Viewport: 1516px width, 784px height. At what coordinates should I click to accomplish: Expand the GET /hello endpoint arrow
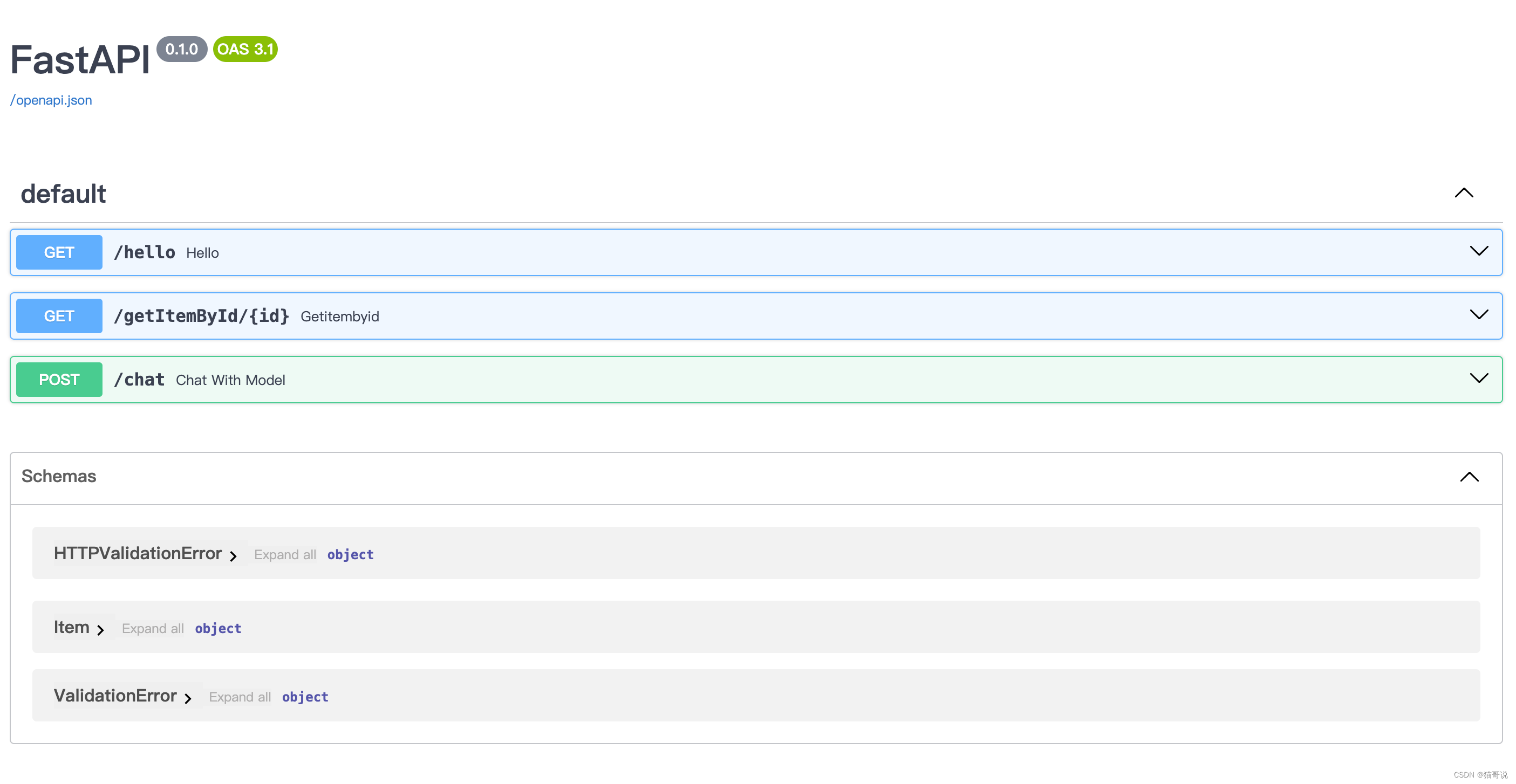point(1478,252)
